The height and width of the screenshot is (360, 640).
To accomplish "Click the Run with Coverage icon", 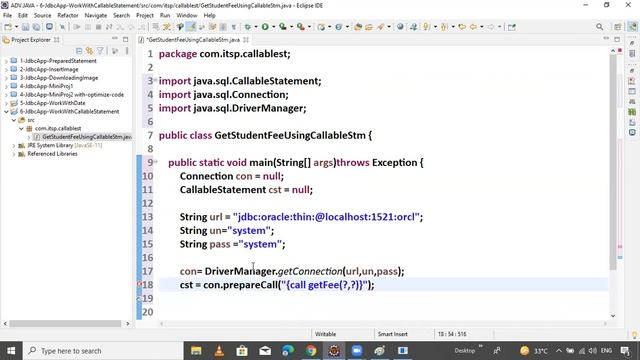I will (282, 27).
